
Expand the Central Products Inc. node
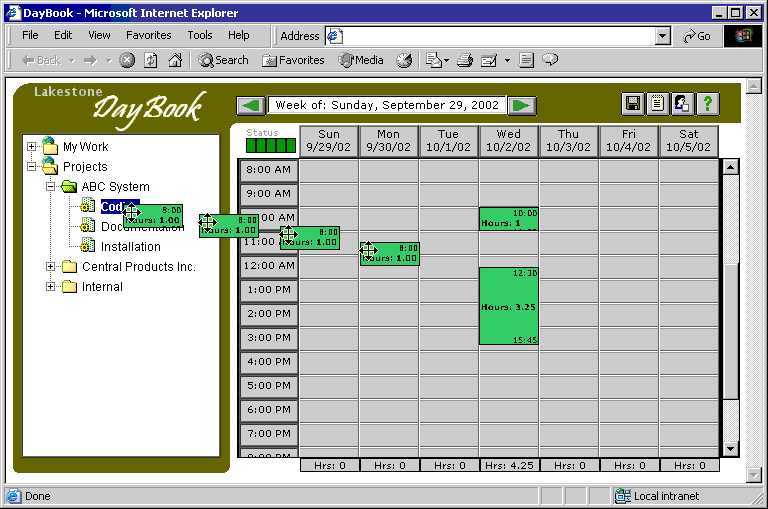[50, 267]
